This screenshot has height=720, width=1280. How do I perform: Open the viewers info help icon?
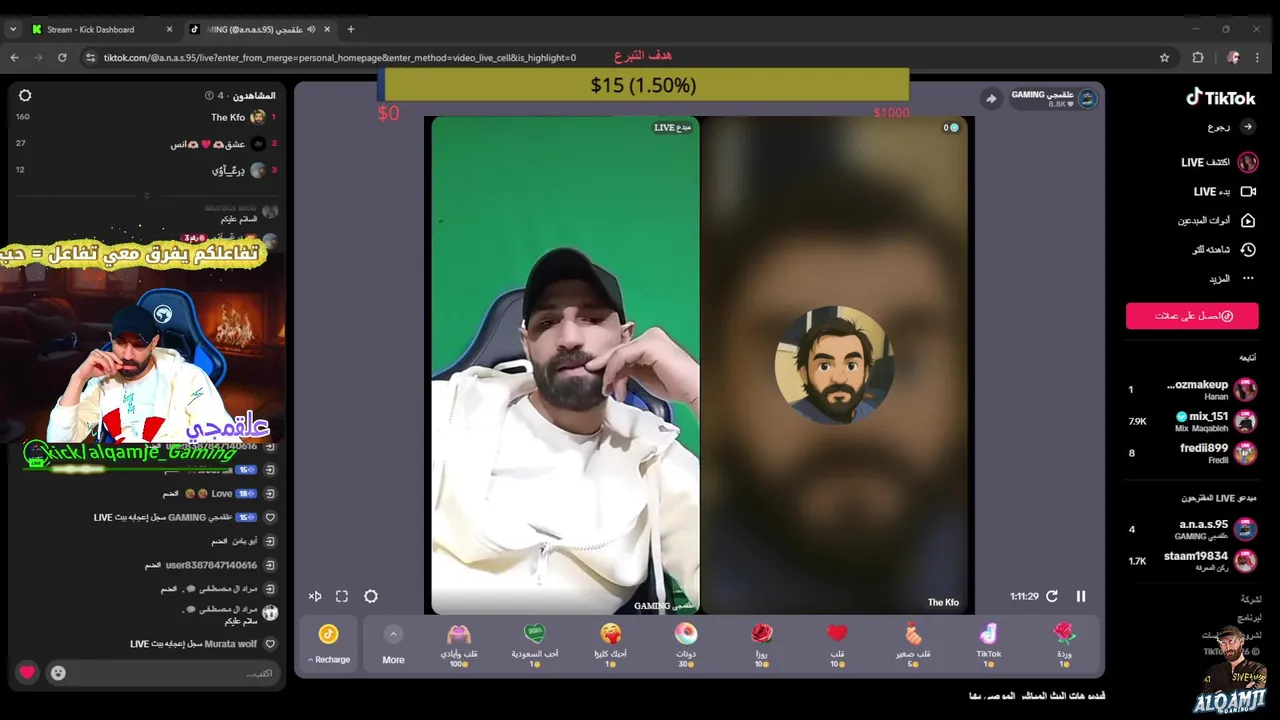pos(209,96)
